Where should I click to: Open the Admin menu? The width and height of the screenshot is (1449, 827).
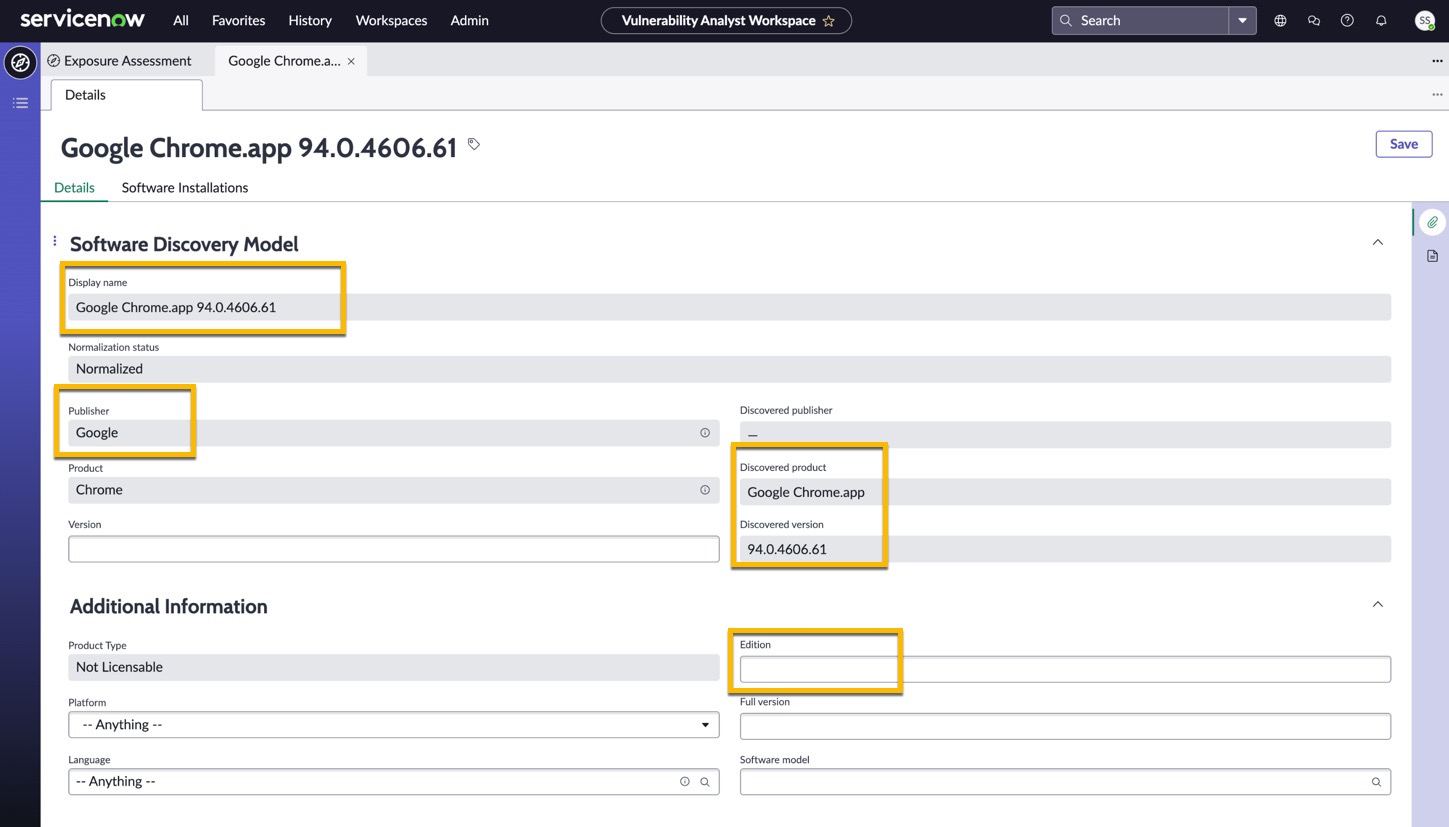469,20
